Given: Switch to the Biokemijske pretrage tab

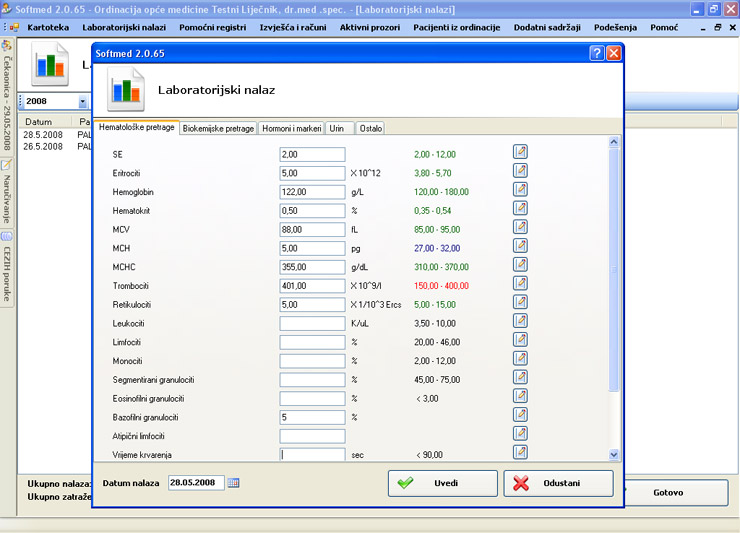Looking at the screenshot, I should click(218, 128).
